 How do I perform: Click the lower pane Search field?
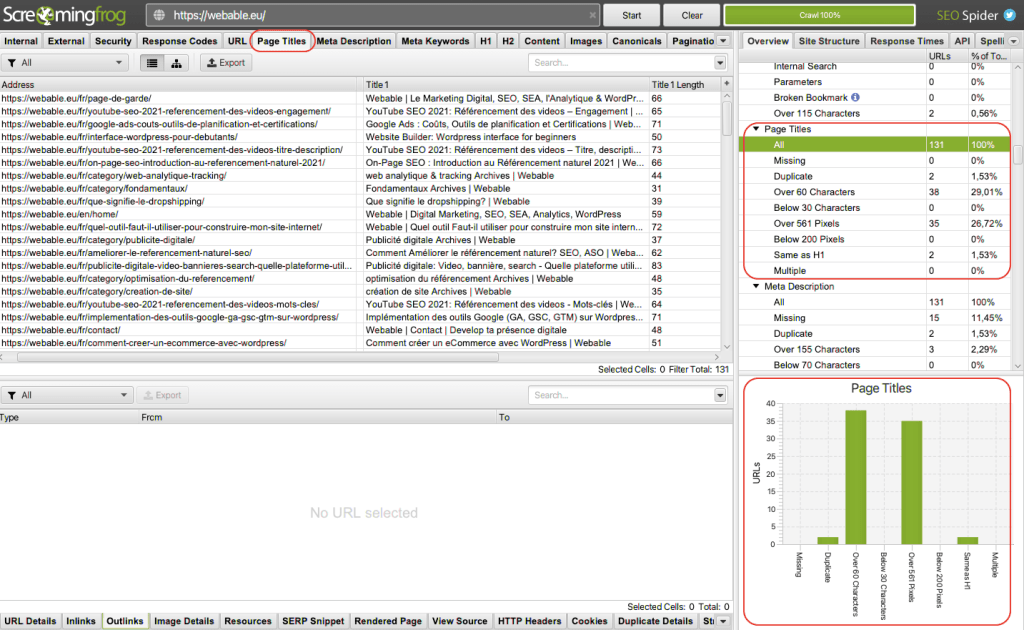[621, 395]
